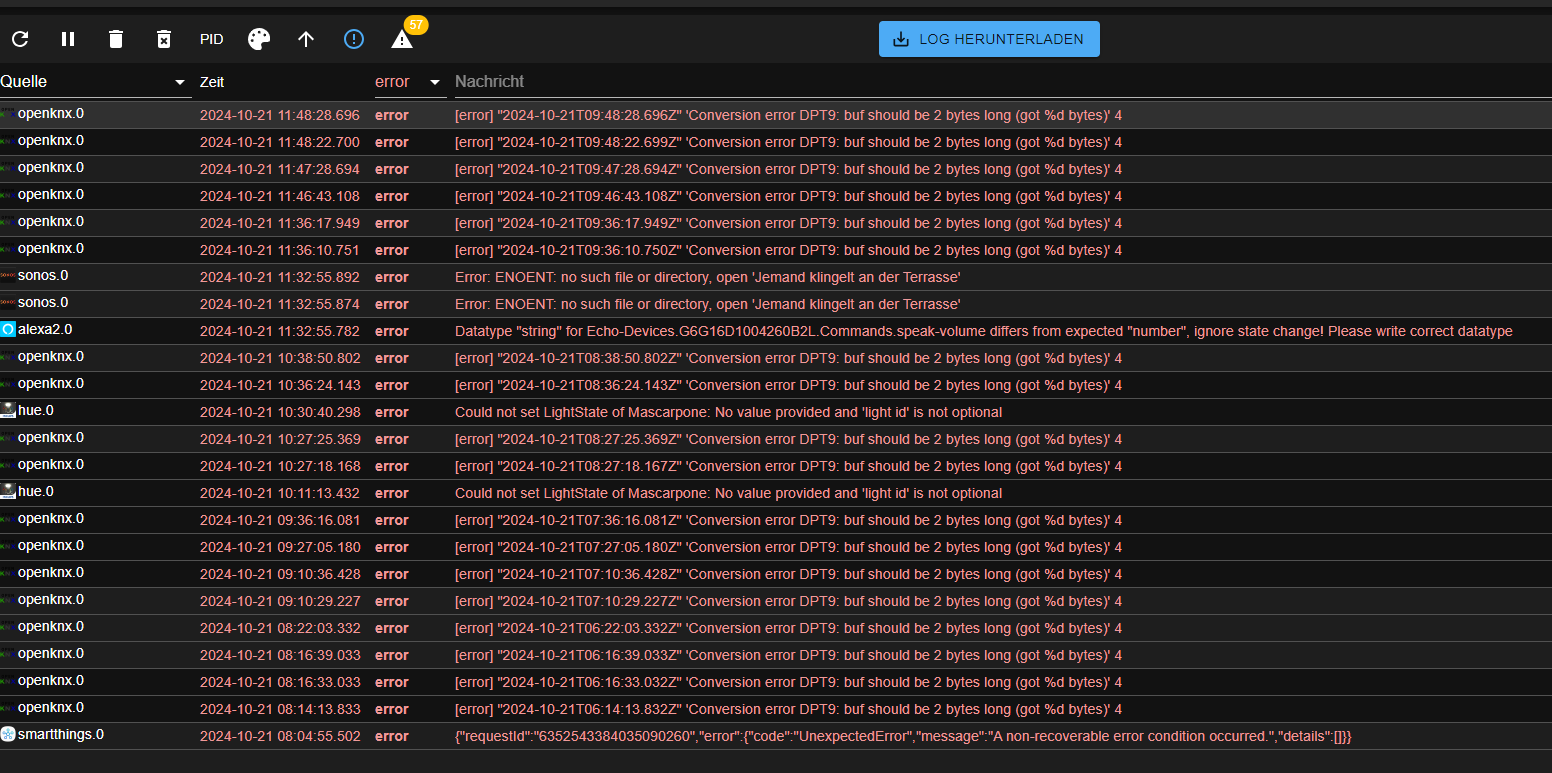Screen dimensions: 1552x773
Task: Open the Quelle source filter dropdown
Action: [95, 81]
